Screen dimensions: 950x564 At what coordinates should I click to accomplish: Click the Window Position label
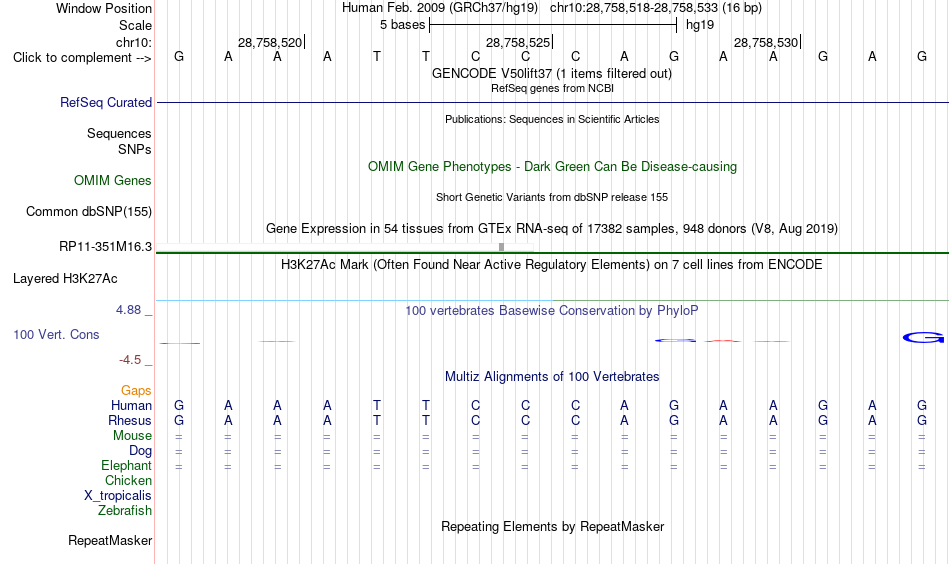tap(104, 8)
